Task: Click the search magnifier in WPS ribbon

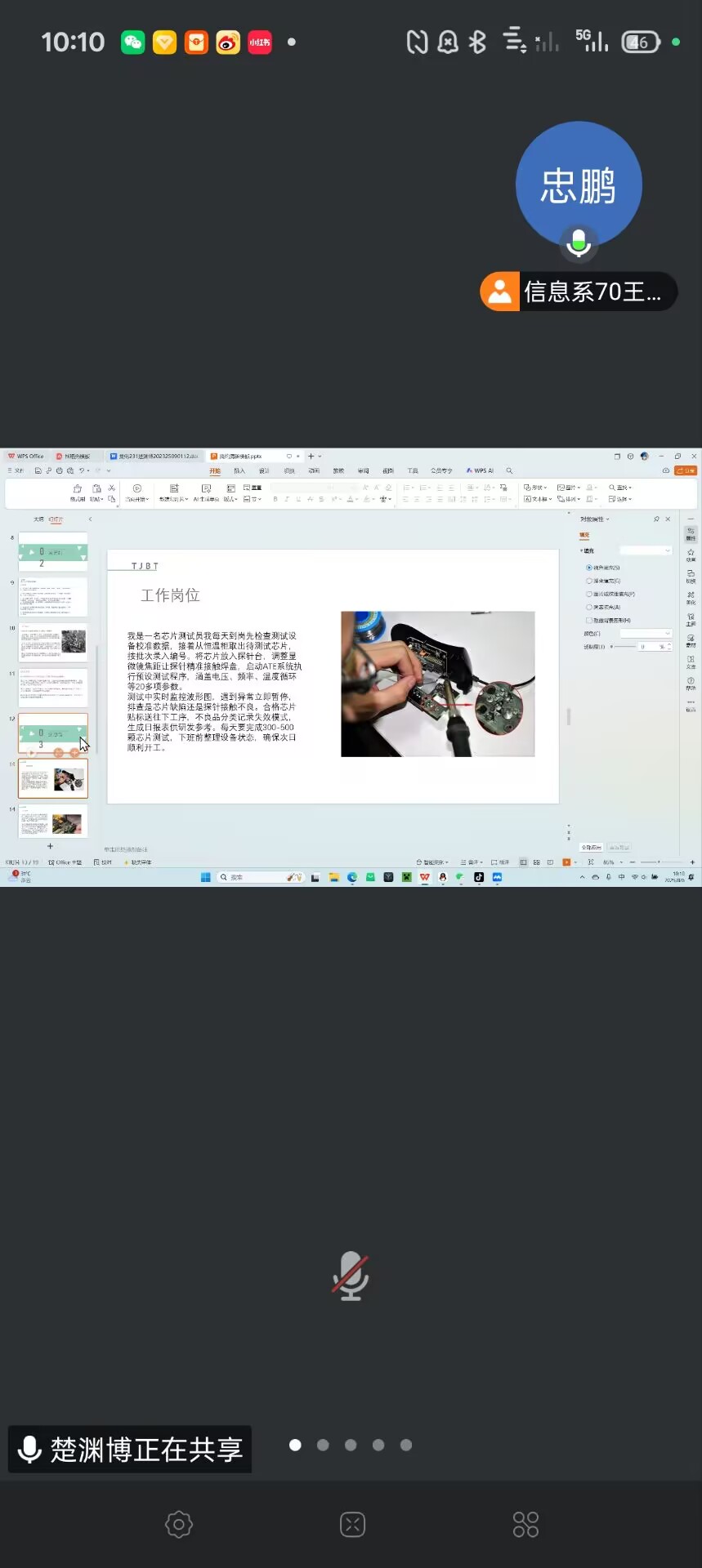Action: coord(509,470)
